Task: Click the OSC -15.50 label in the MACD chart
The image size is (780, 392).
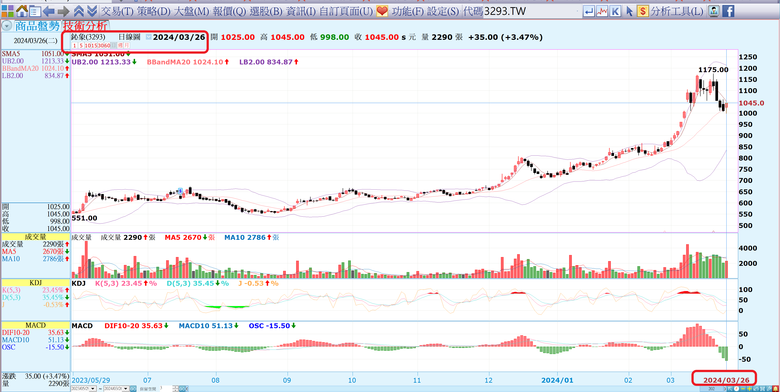Action: tap(273, 326)
